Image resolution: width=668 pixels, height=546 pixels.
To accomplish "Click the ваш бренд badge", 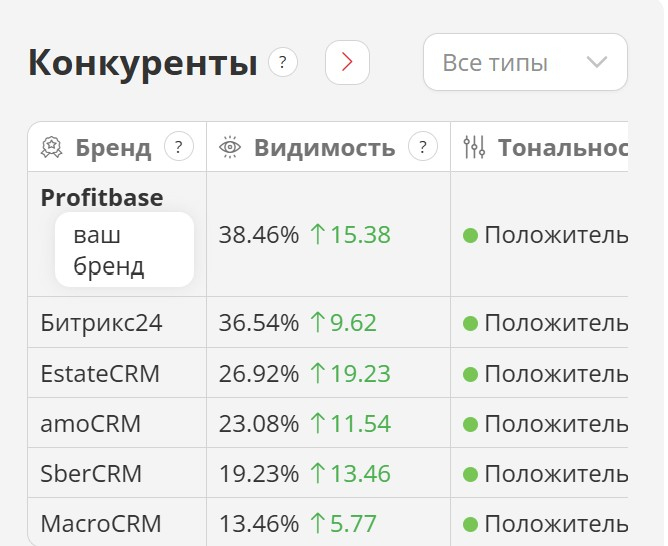I will pyautogui.click(x=123, y=250).
